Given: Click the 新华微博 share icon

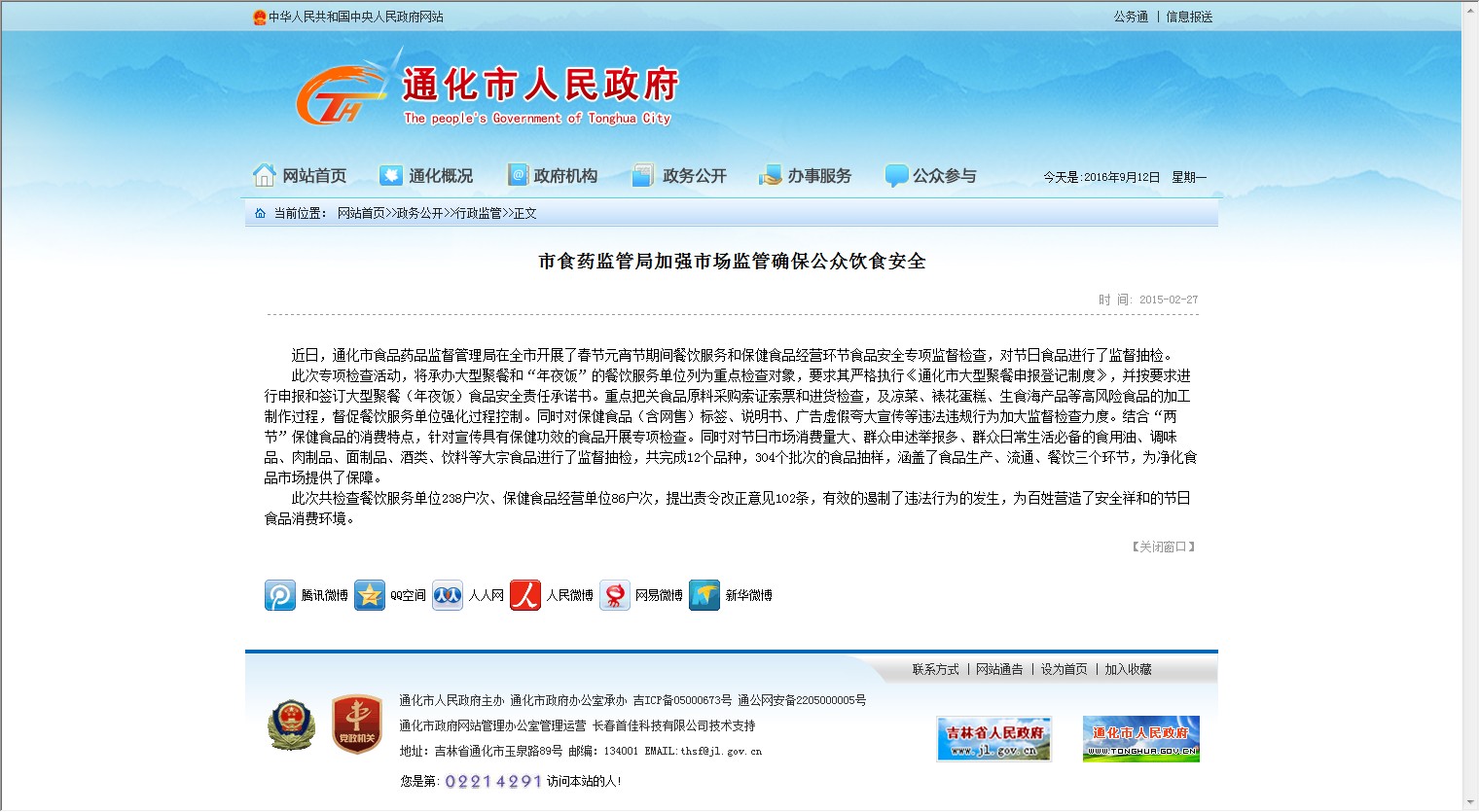Looking at the screenshot, I should [704, 595].
